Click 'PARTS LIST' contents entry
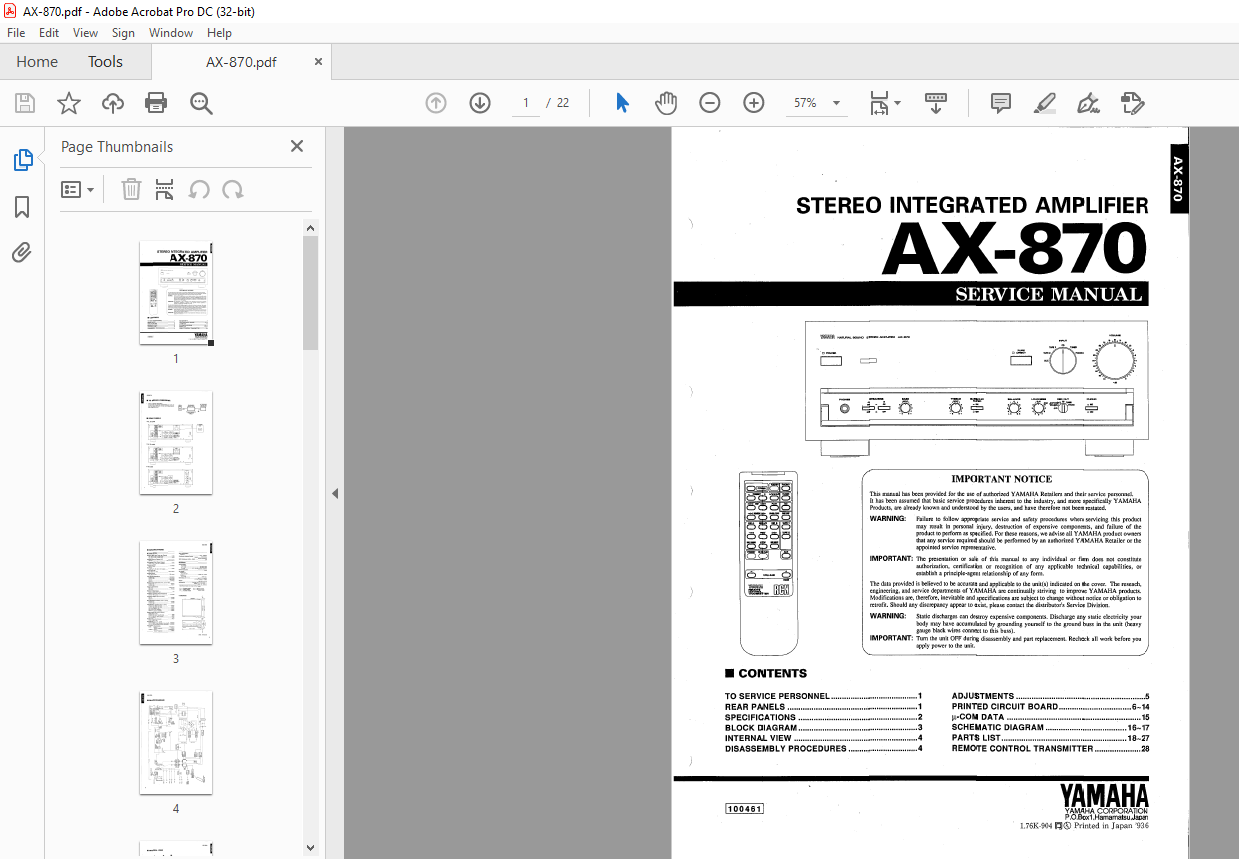 1050,738
